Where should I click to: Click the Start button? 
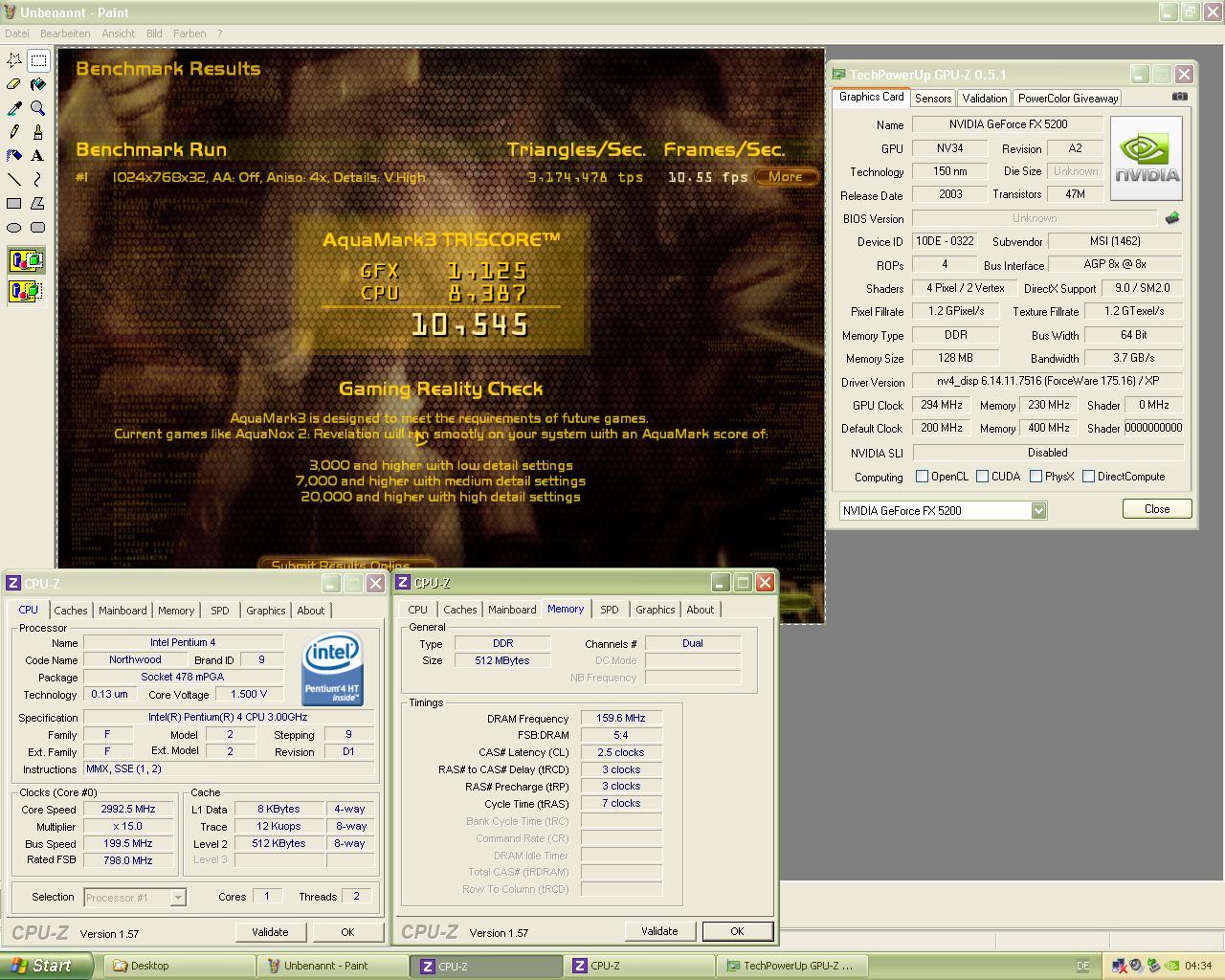tap(46, 966)
